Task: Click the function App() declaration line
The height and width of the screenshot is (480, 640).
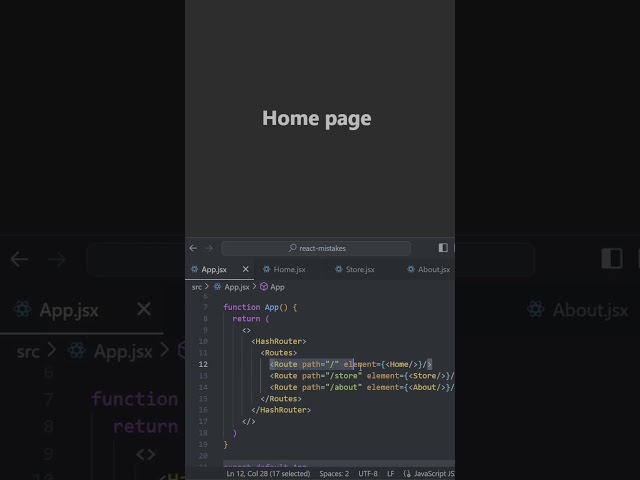Action: (260, 307)
